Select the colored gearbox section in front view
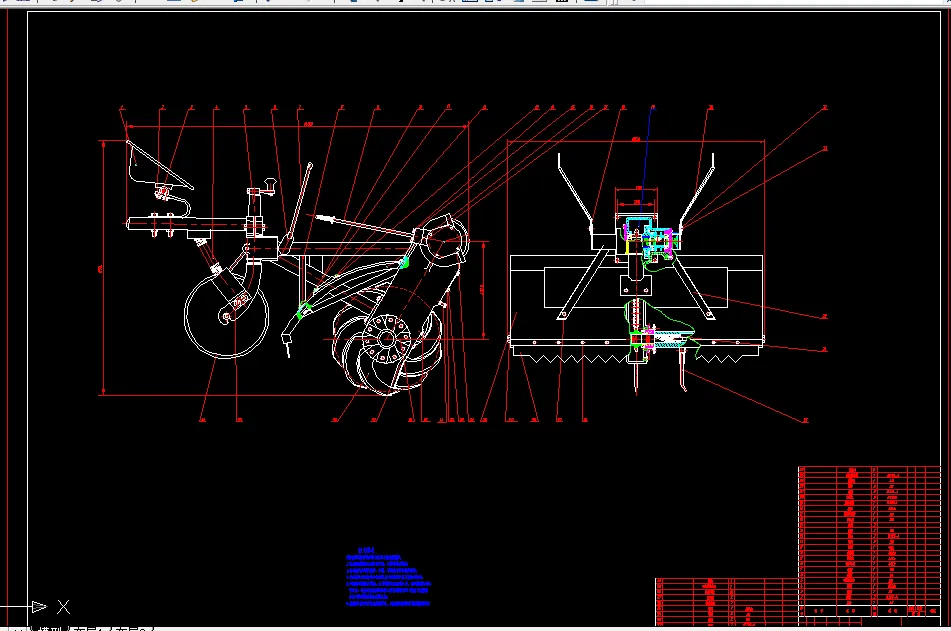The height and width of the screenshot is (631, 951). pos(650,240)
